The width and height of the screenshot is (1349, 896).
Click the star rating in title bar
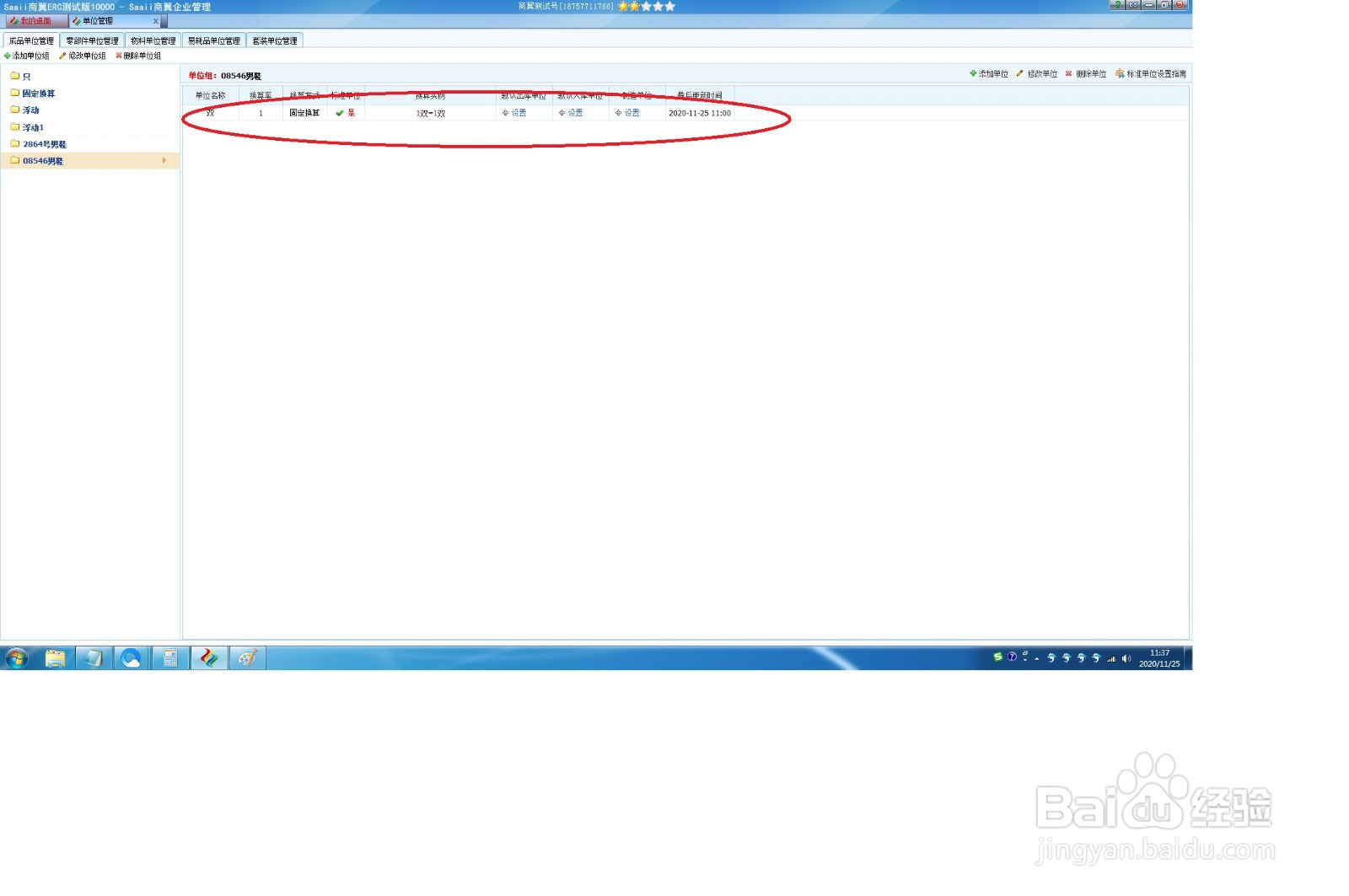[x=647, y=6]
